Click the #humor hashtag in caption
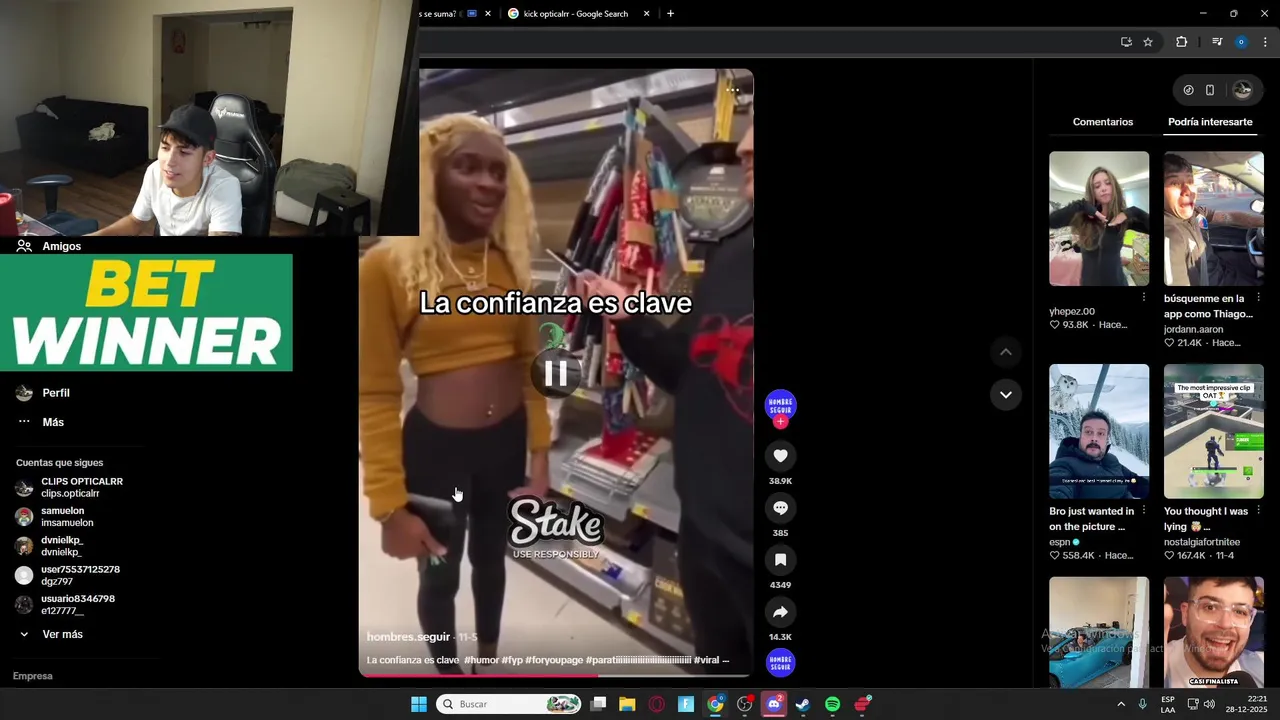Viewport: 1280px width, 720px height. (480, 660)
